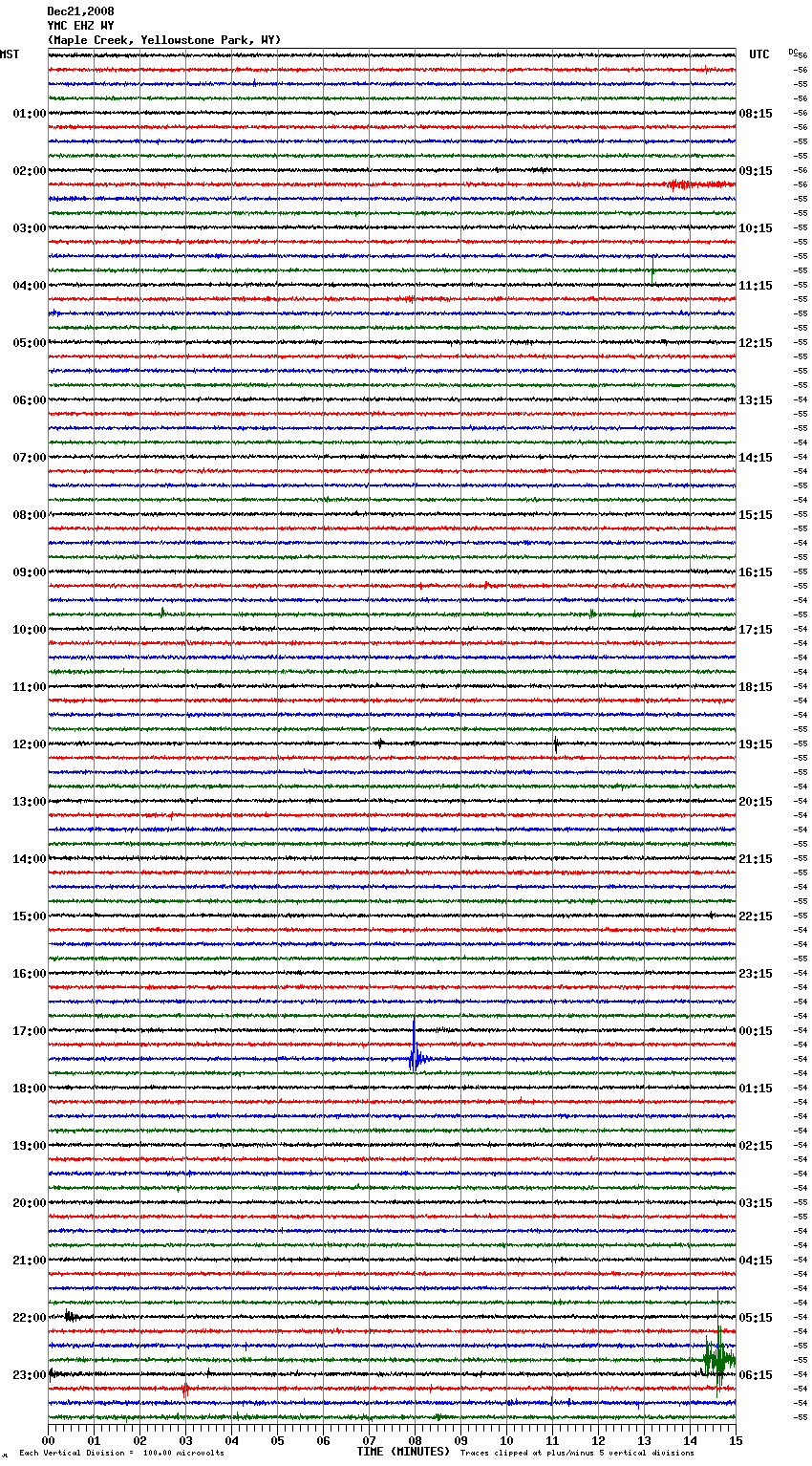Click the TIME (MINUTES) axis title
This screenshot has width=812, height=1466.
403,1452
